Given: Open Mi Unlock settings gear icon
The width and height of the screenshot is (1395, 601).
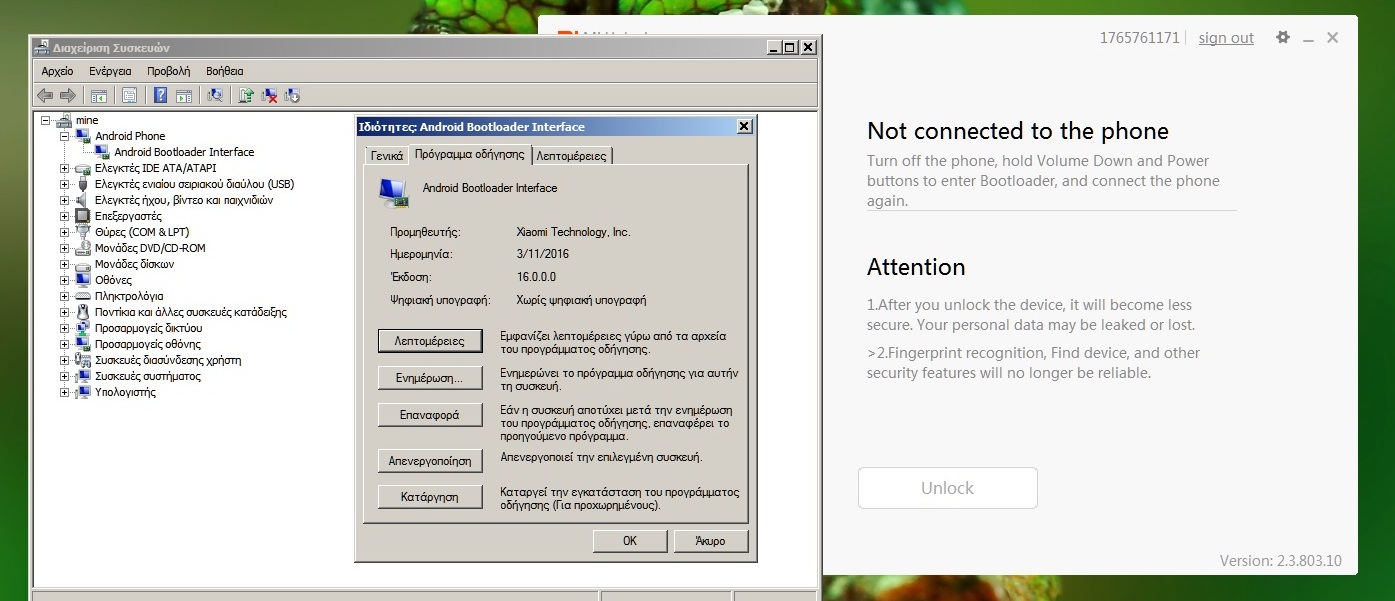Looking at the screenshot, I should click(x=1283, y=37).
